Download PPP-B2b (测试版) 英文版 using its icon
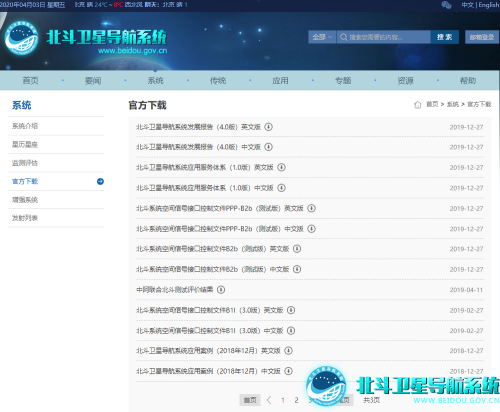Screen dimensions: 500x412 coord(311,208)
